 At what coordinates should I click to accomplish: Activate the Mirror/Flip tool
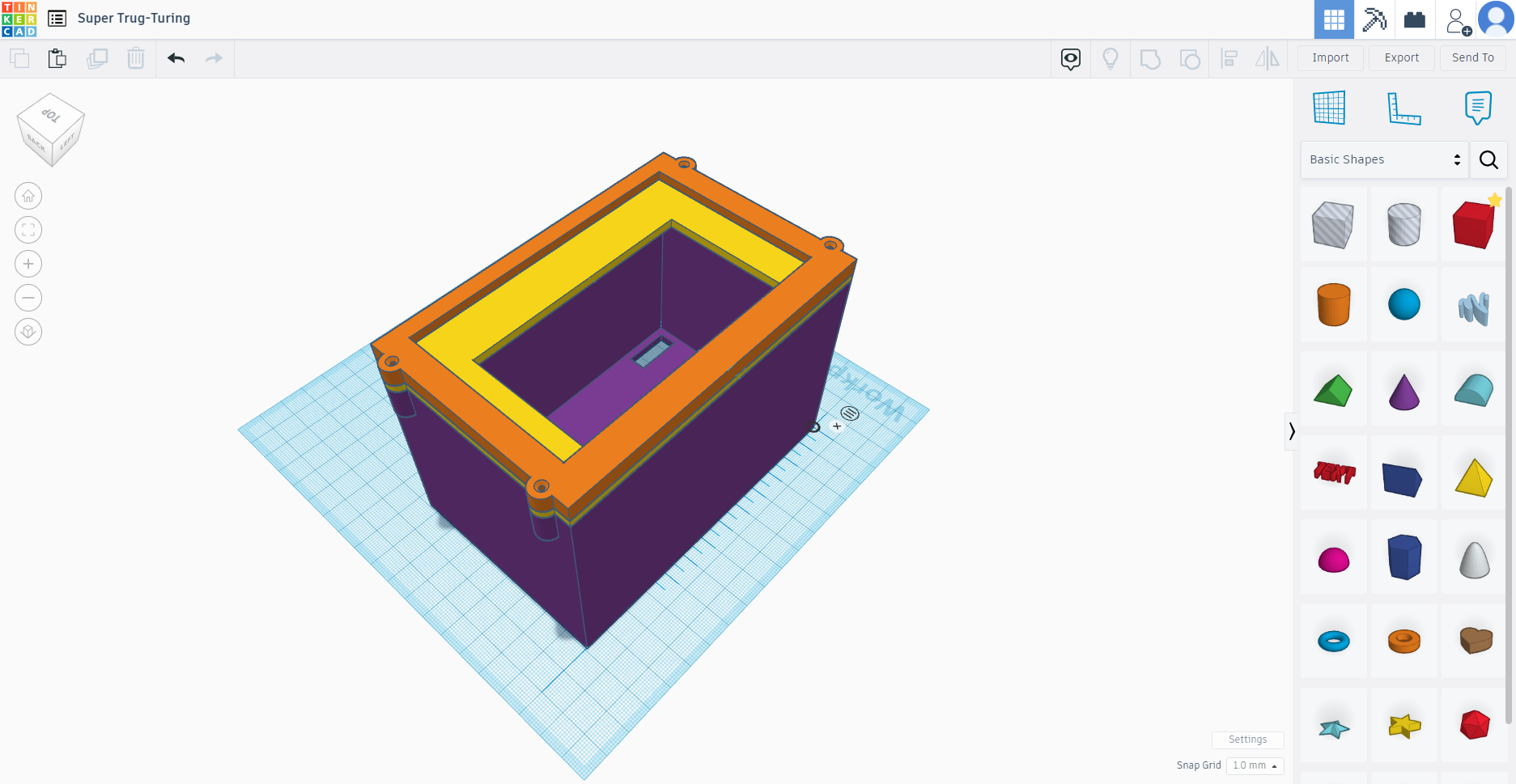(x=1267, y=58)
